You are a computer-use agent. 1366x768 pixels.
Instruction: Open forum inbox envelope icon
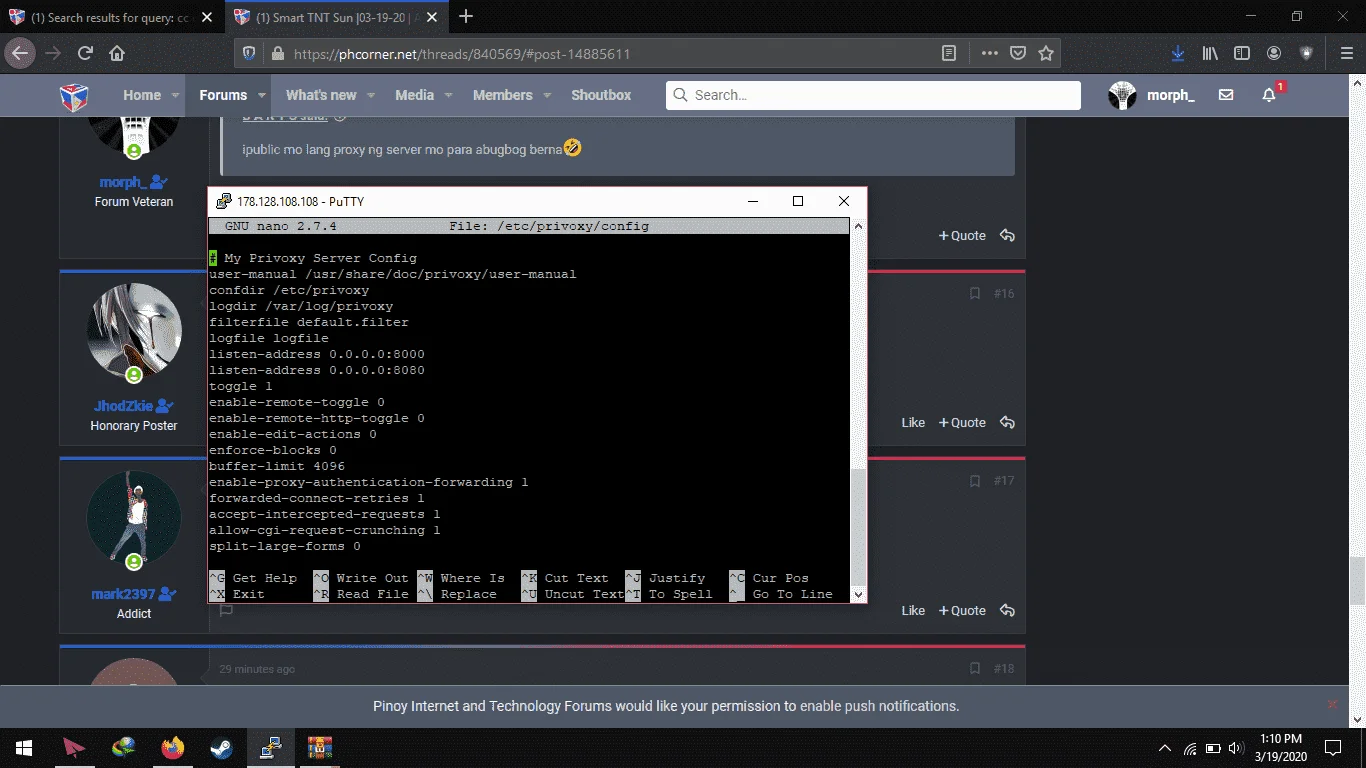(x=1226, y=95)
